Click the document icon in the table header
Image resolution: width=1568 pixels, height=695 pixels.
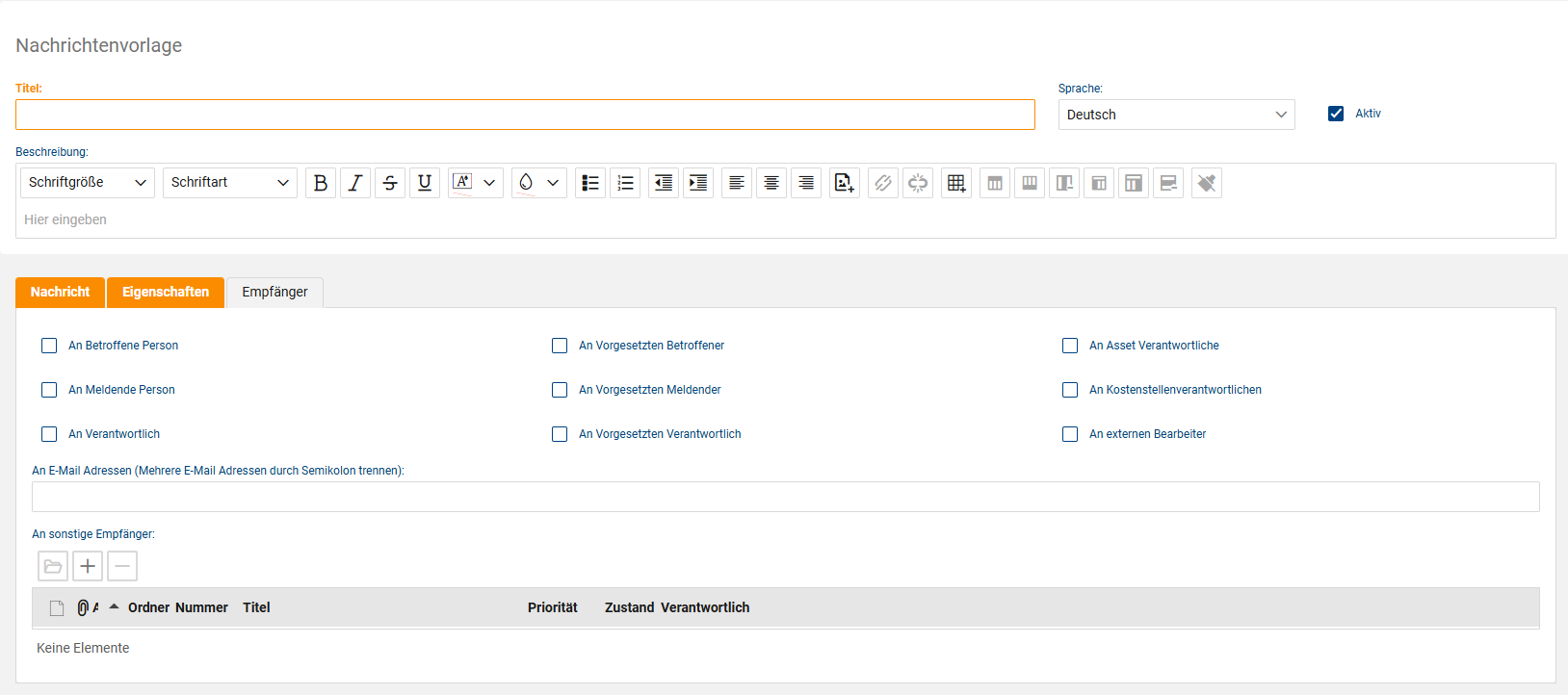point(57,608)
